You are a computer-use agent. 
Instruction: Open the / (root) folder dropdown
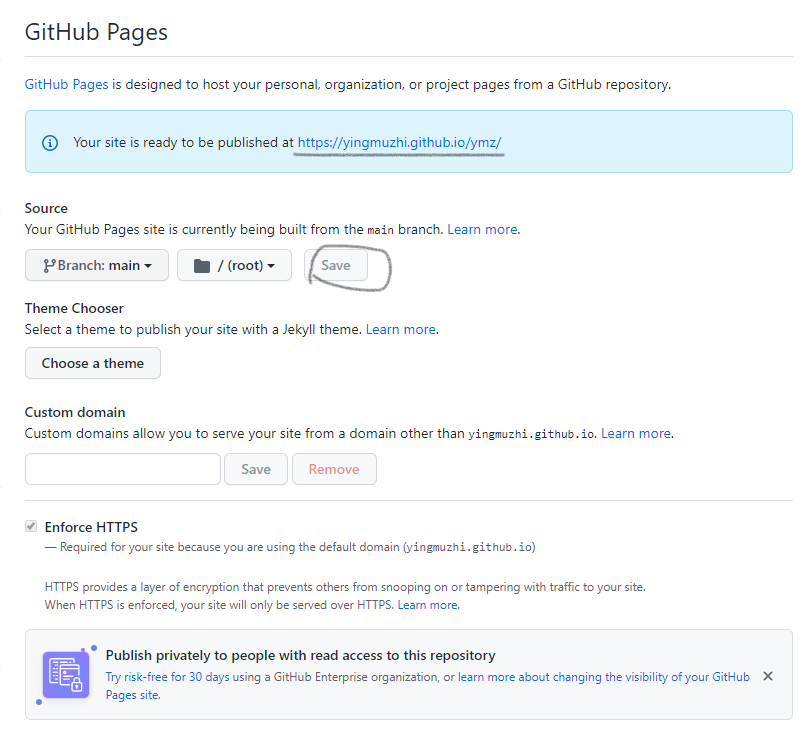tap(235, 266)
